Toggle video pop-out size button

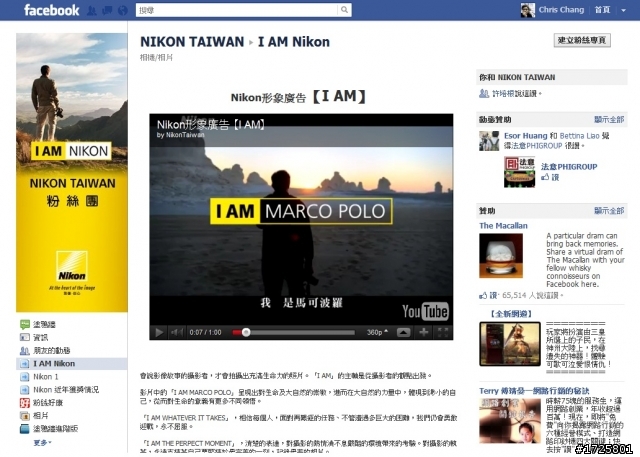tap(403, 333)
